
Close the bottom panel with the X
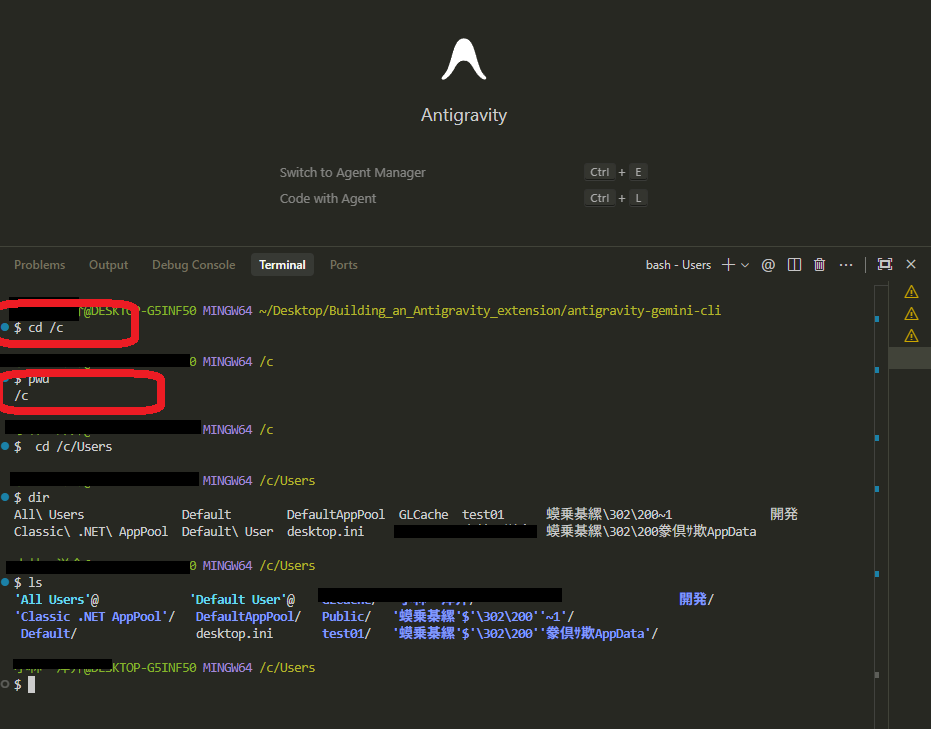coord(911,265)
